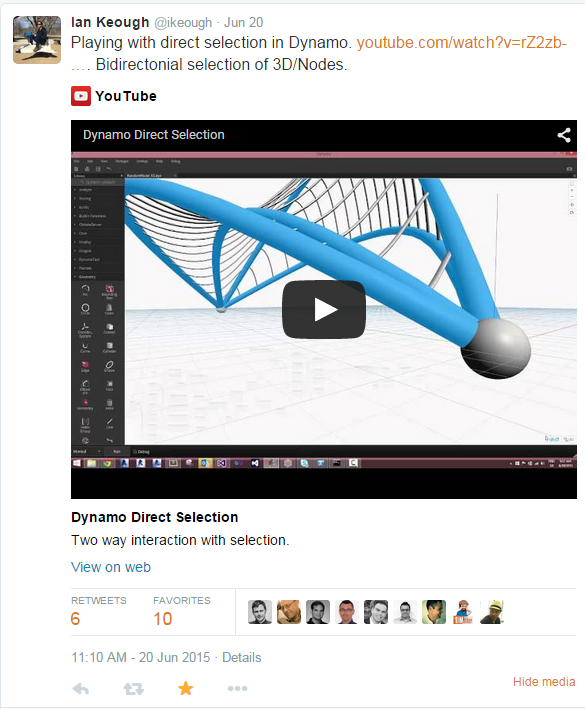
Task: Click the red YouTube logo icon
Action: tap(81, 96)
